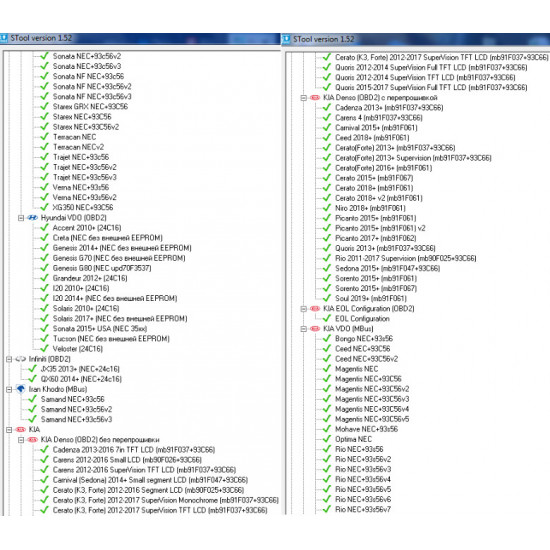Select Trajet NEC+93c56v3 entry
The width and height of the screenshot is (550, 550).
[85, 177]
